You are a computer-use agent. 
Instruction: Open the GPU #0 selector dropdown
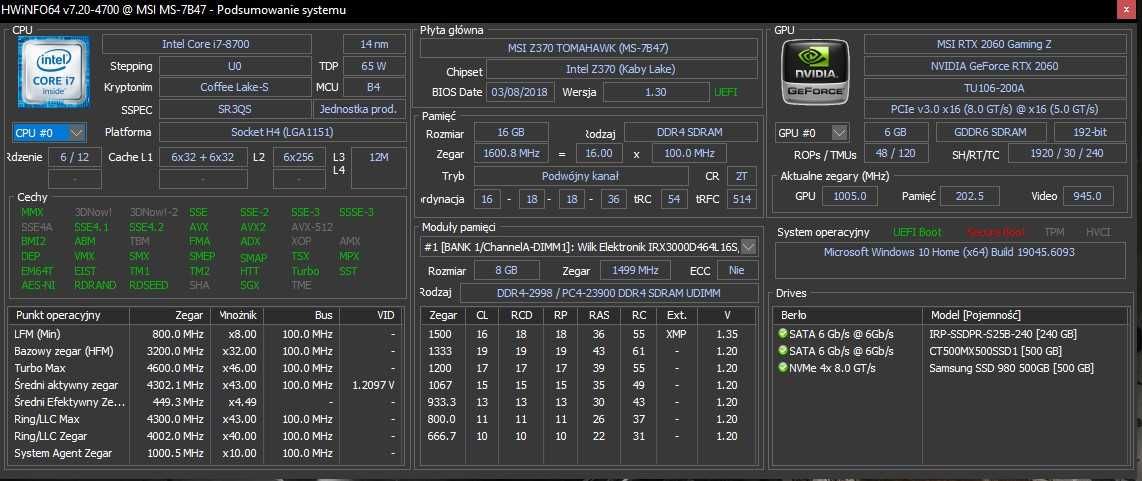point(811,133)
